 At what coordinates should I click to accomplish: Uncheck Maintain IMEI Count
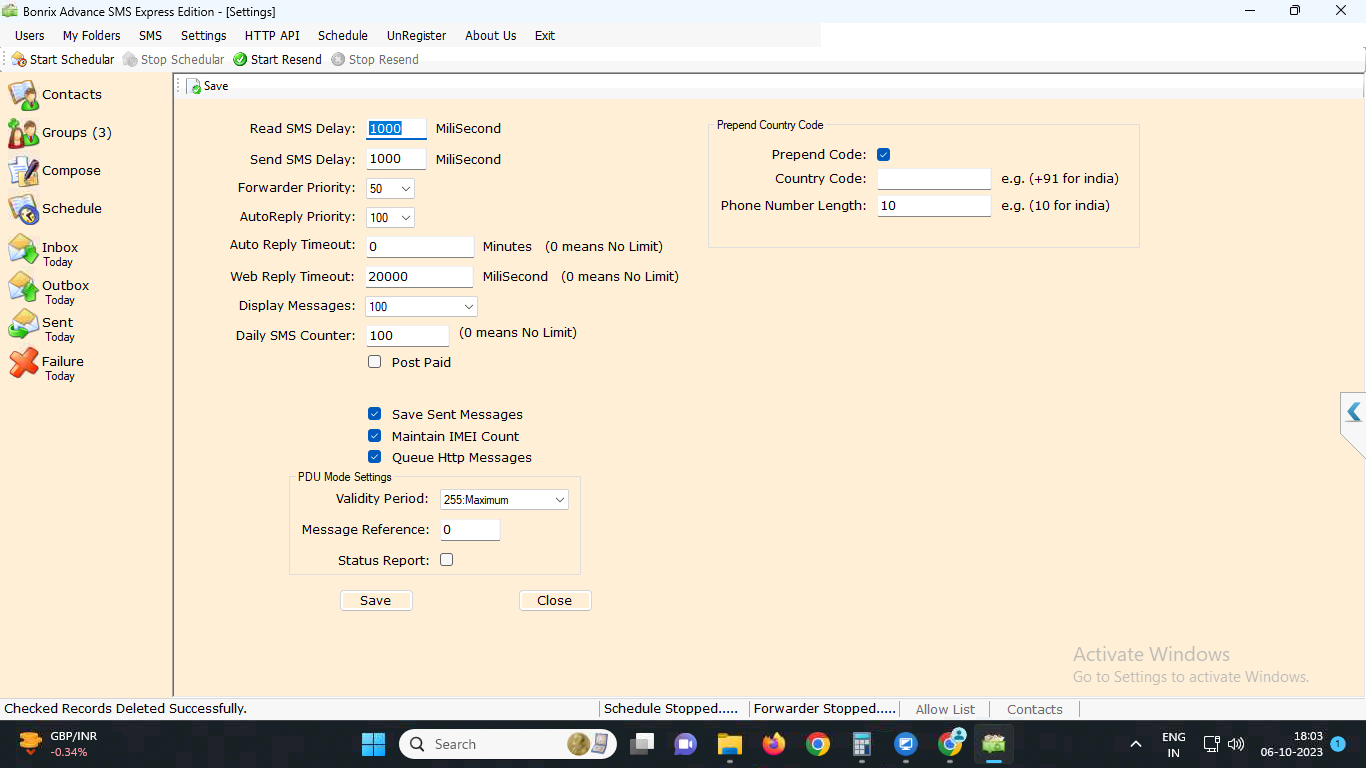tap(375, 436)
